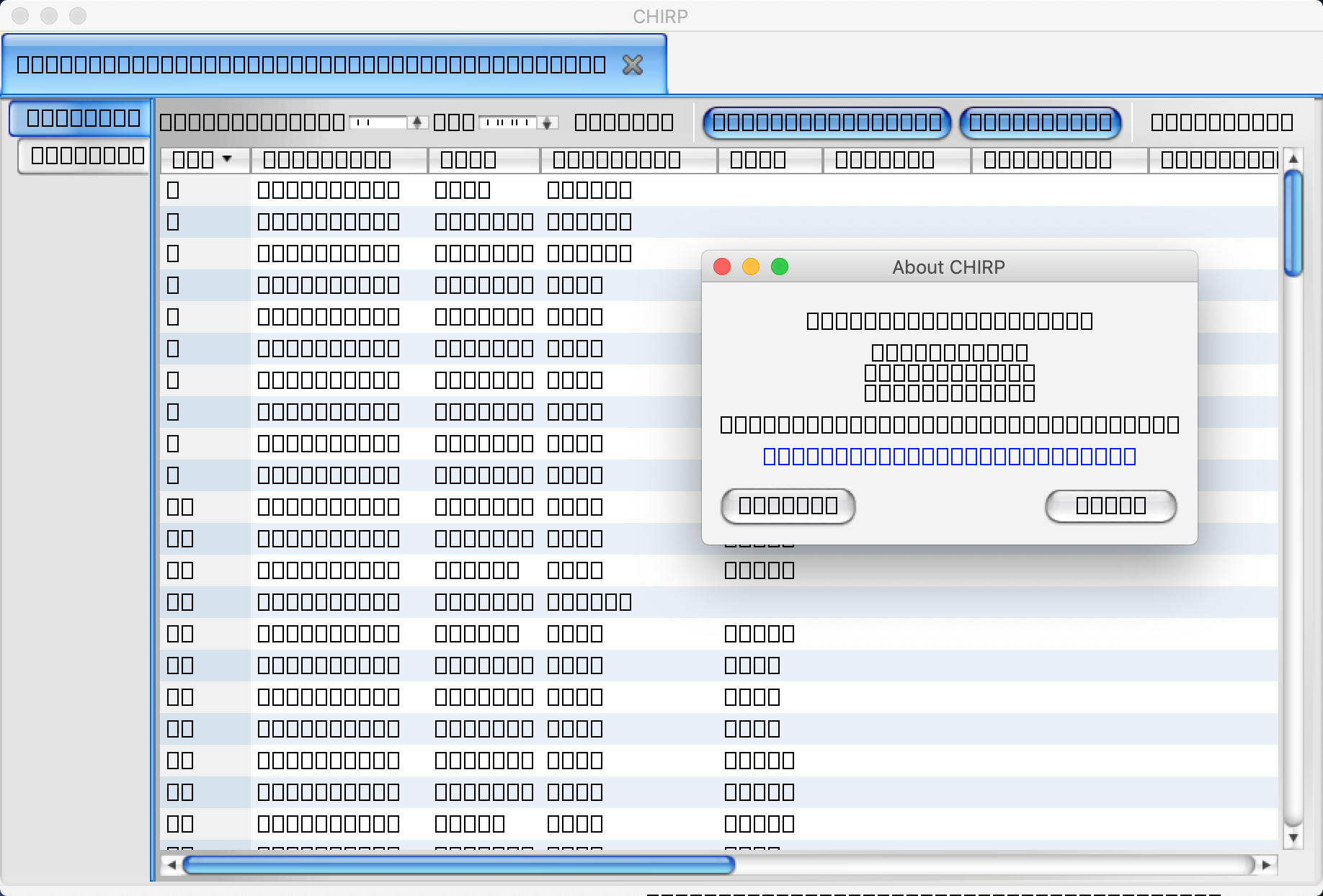
Task: Click the vertical scrollbar down arrow
Action: [x=1293, y=838]
